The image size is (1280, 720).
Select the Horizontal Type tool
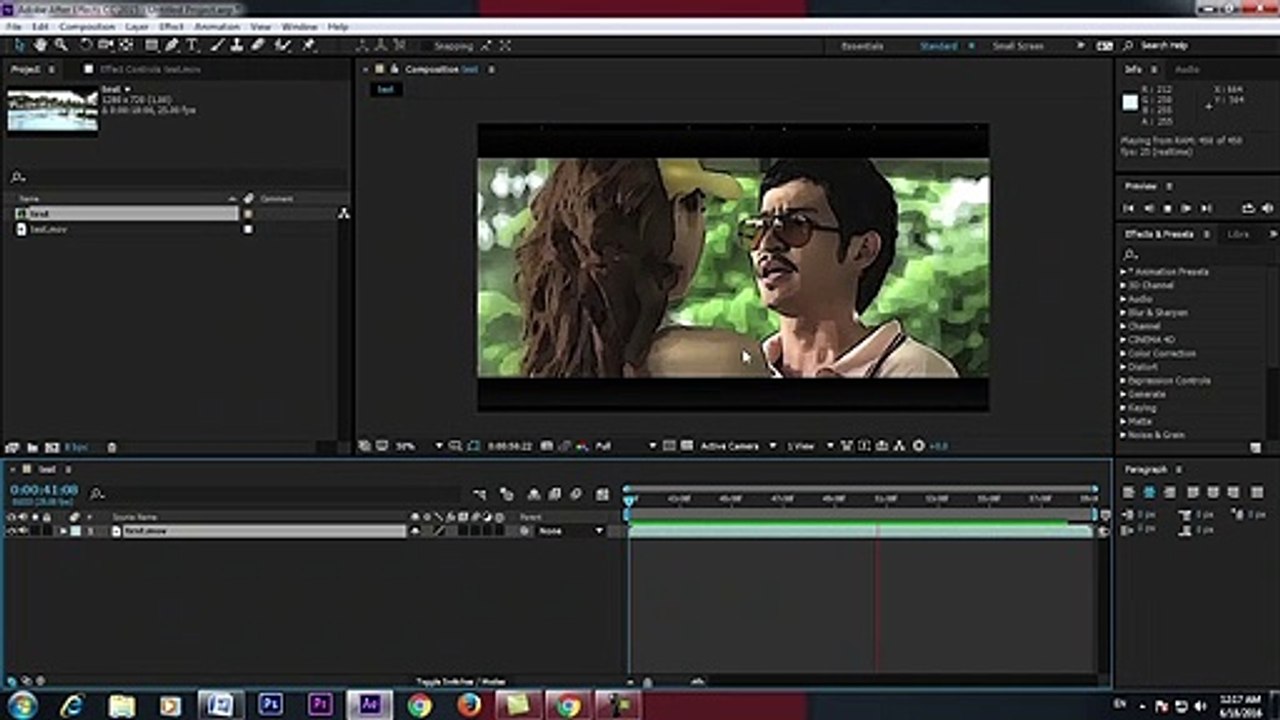point(193,45)
